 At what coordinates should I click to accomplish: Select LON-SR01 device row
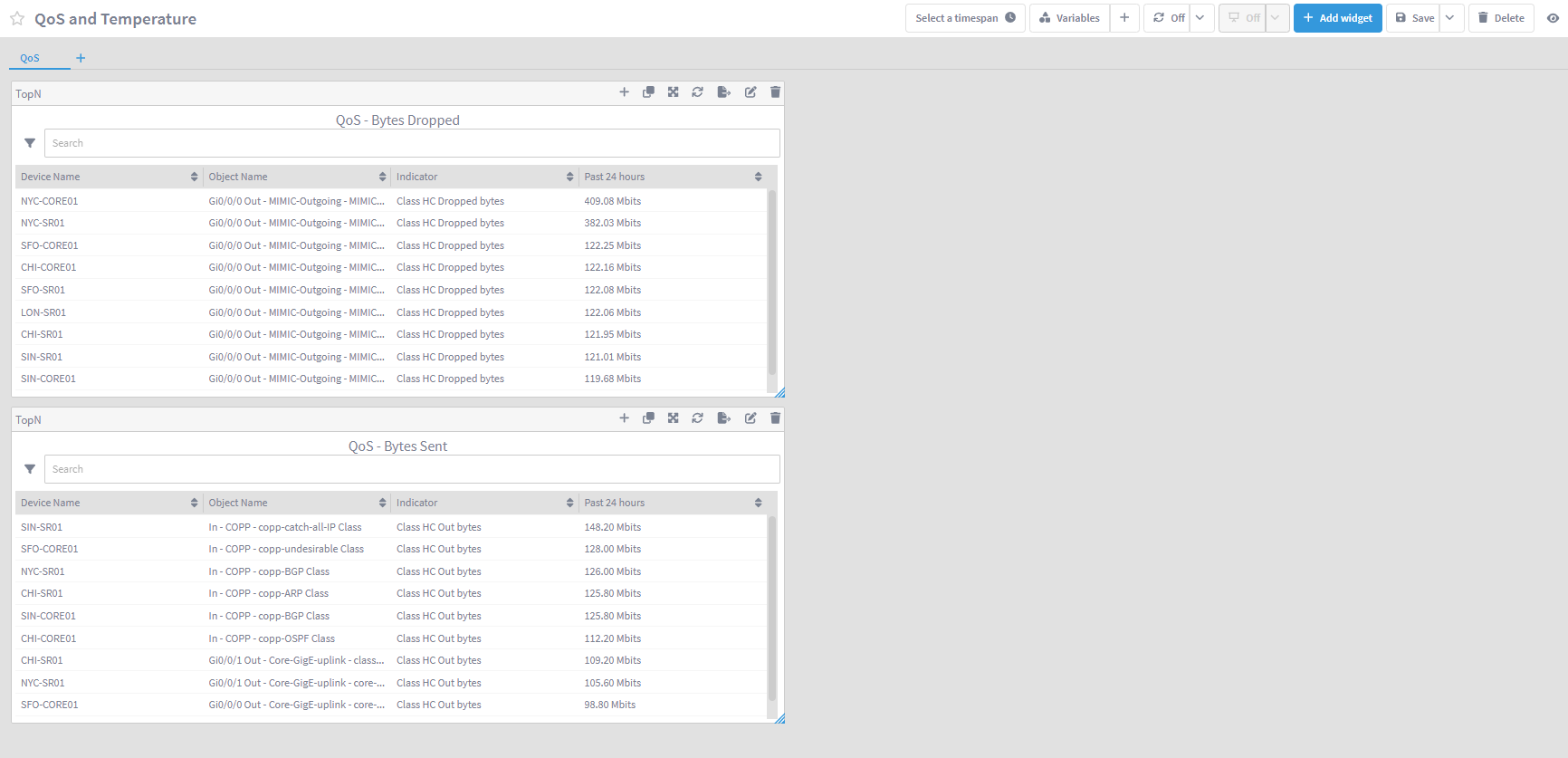[x=391, y=312]
